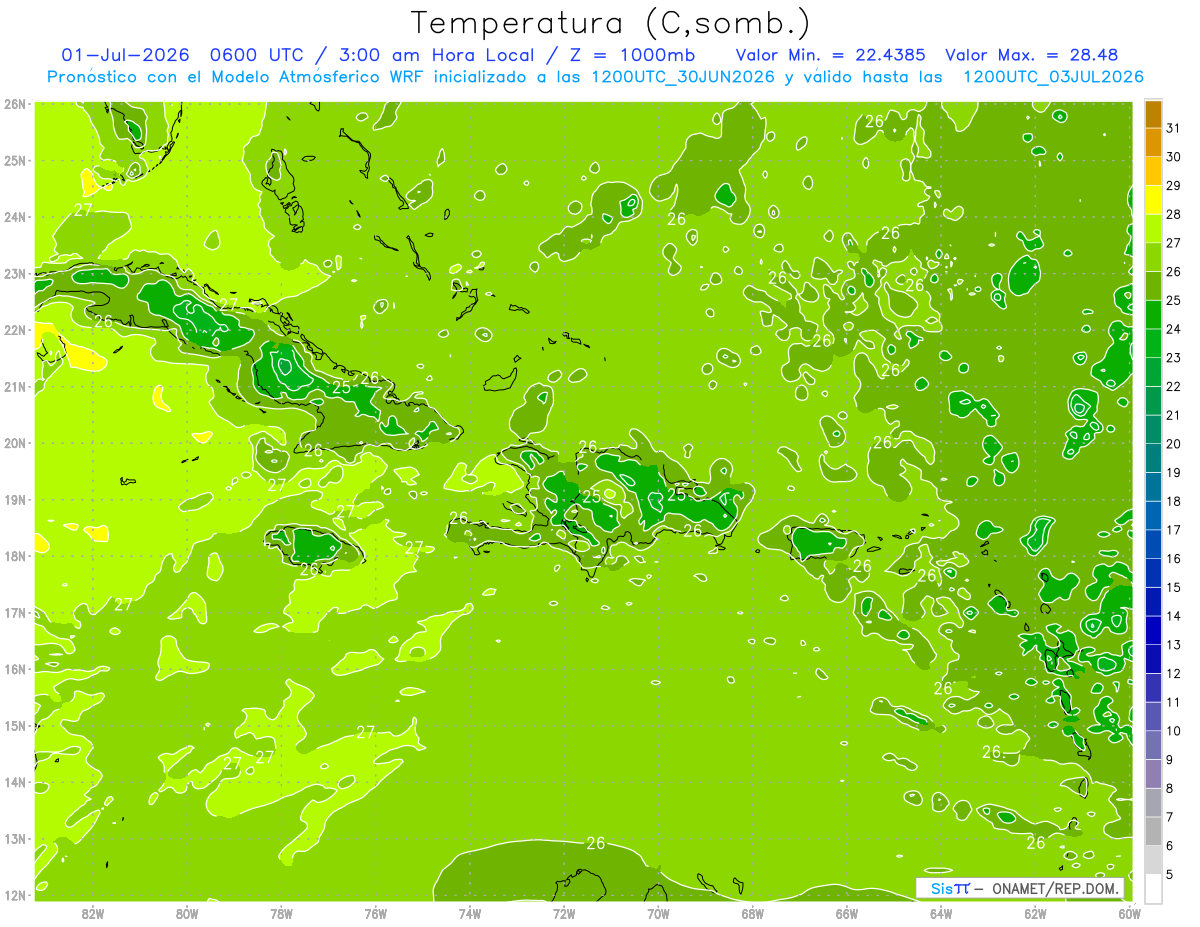Click the color scale label '28'
Image resolution: width=1200 pixels, height=927 pixels.
tap(1173, 214)
